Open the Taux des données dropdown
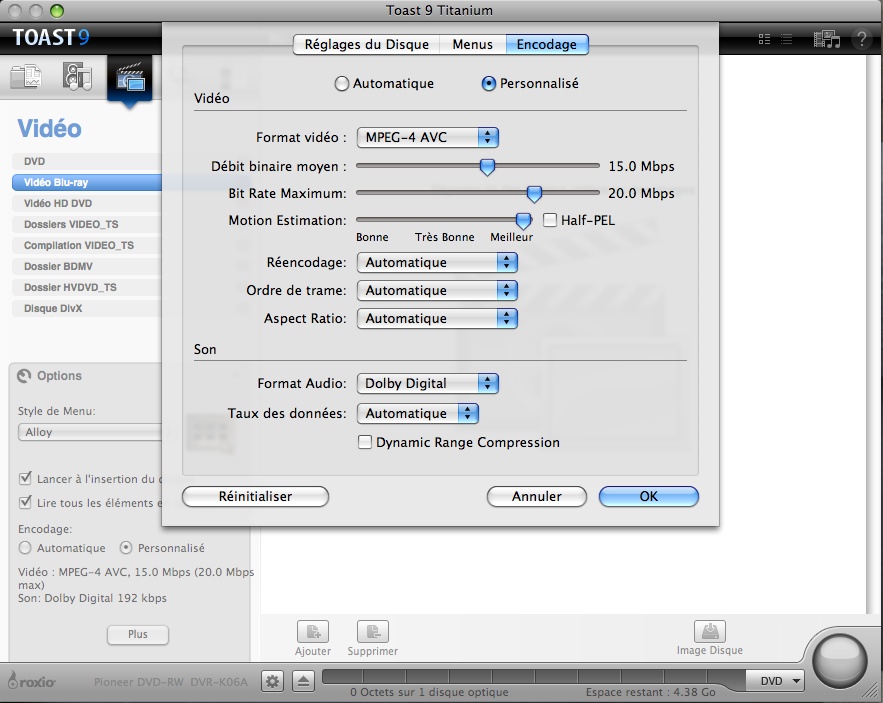This screenshot has height=703, width=883. [417, 413]
